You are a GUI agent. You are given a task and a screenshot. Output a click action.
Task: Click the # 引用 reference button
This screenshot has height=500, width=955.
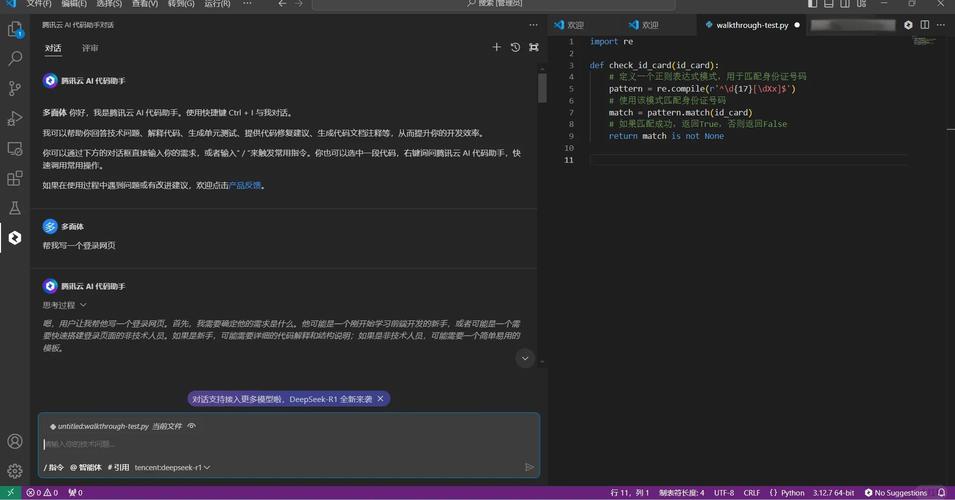pyautogui.click(x=118, y=467)
